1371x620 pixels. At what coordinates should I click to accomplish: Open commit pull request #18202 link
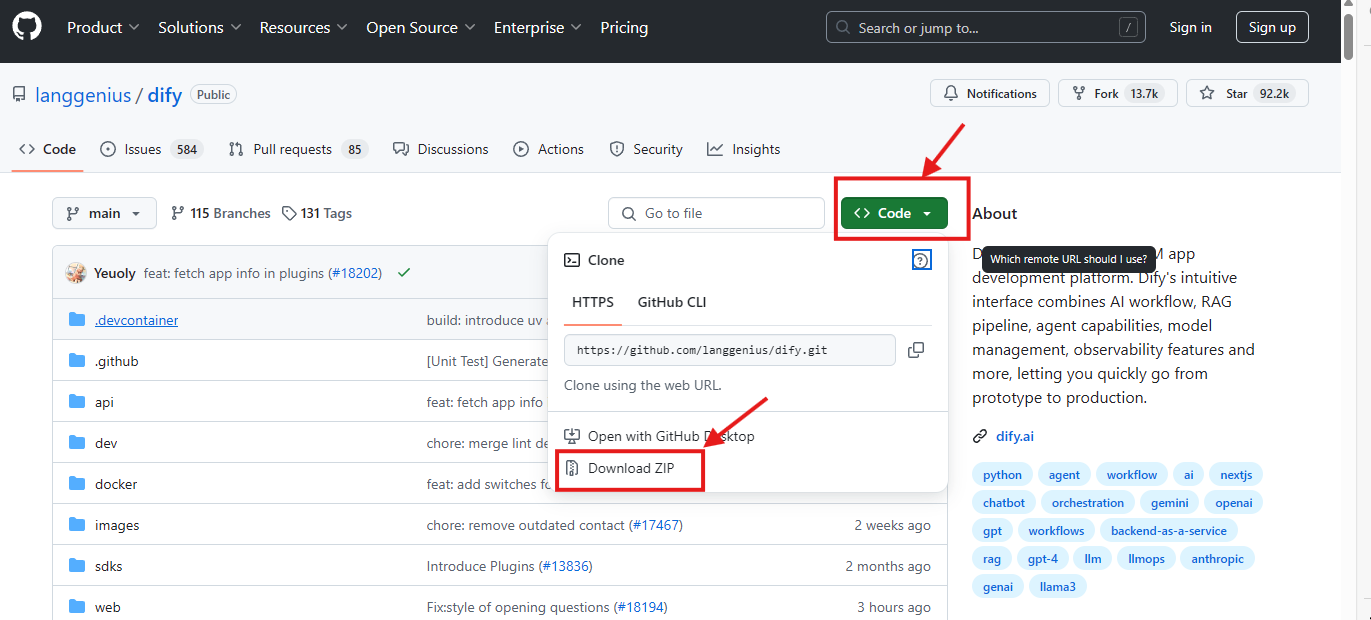pos(356,272)
